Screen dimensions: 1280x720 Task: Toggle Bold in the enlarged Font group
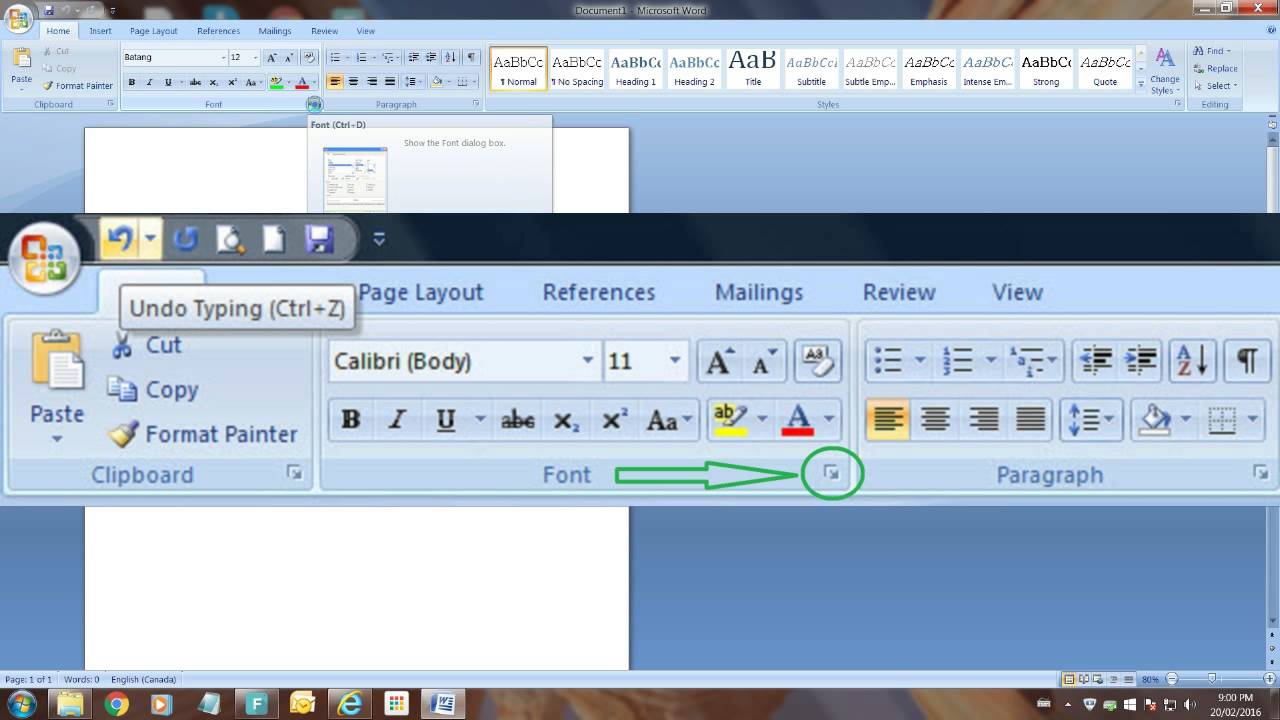[351, 420]
